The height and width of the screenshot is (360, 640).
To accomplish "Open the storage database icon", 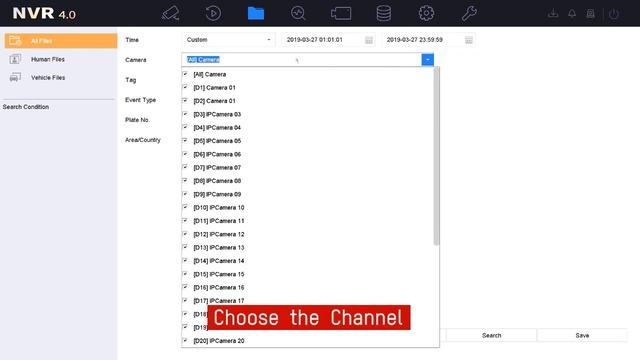I will point(384,13).
